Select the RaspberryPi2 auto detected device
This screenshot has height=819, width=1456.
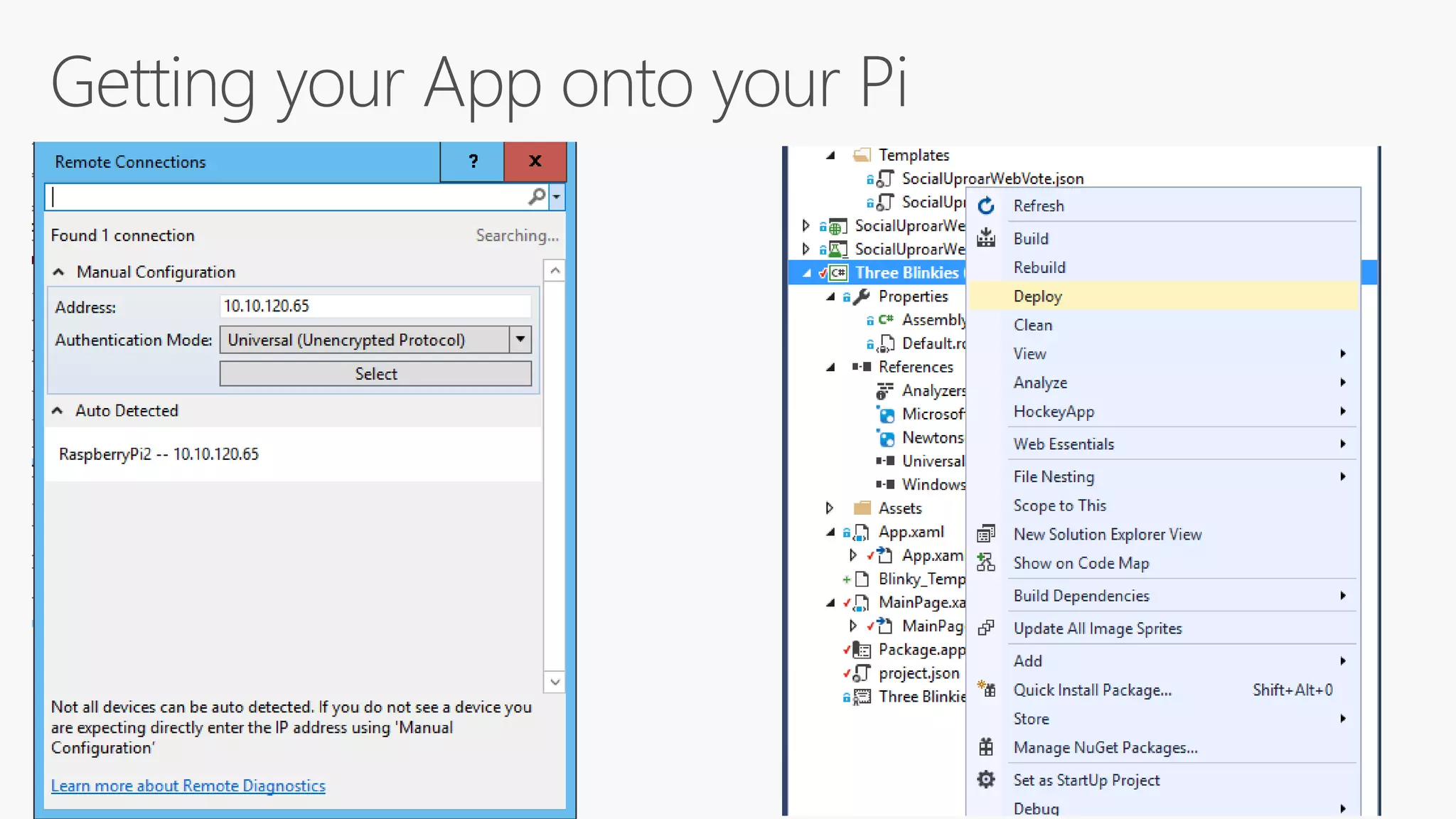[159, 454]
